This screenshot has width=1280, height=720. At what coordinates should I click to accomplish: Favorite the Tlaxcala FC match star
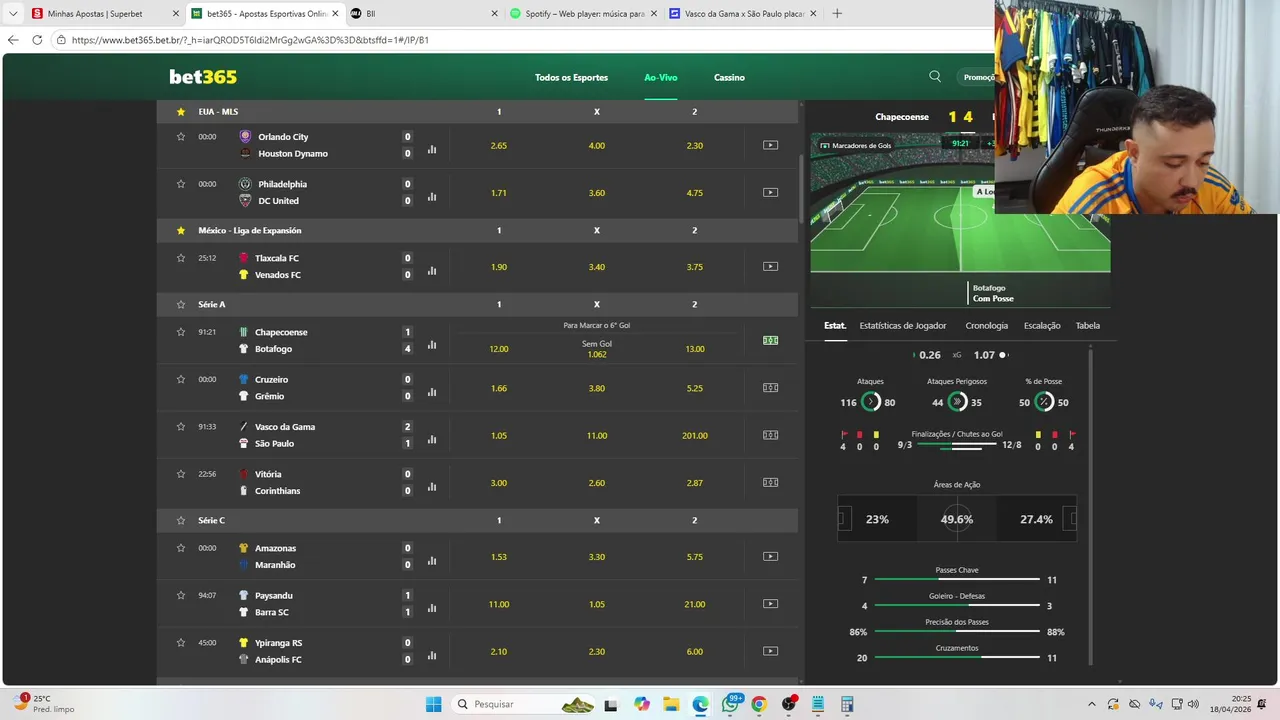[x=181, y=258]
